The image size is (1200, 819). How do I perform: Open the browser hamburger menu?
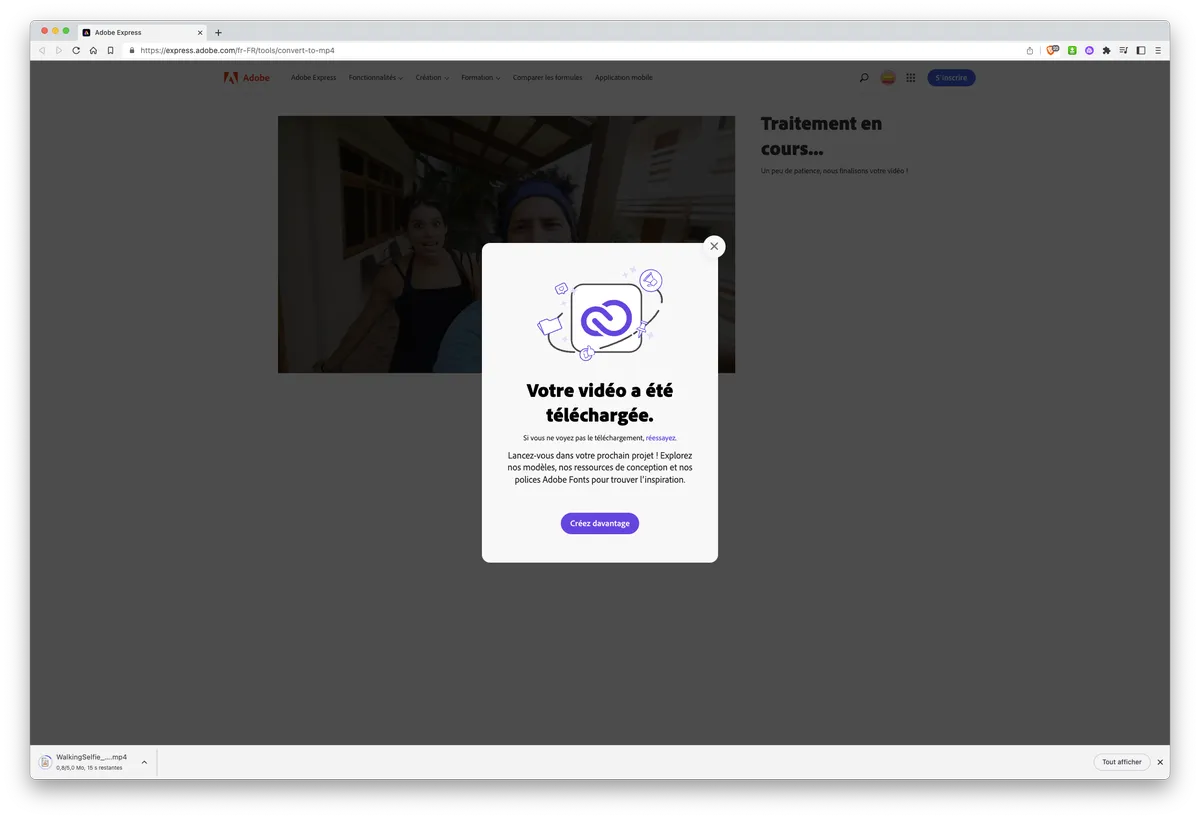point(1158,50)
